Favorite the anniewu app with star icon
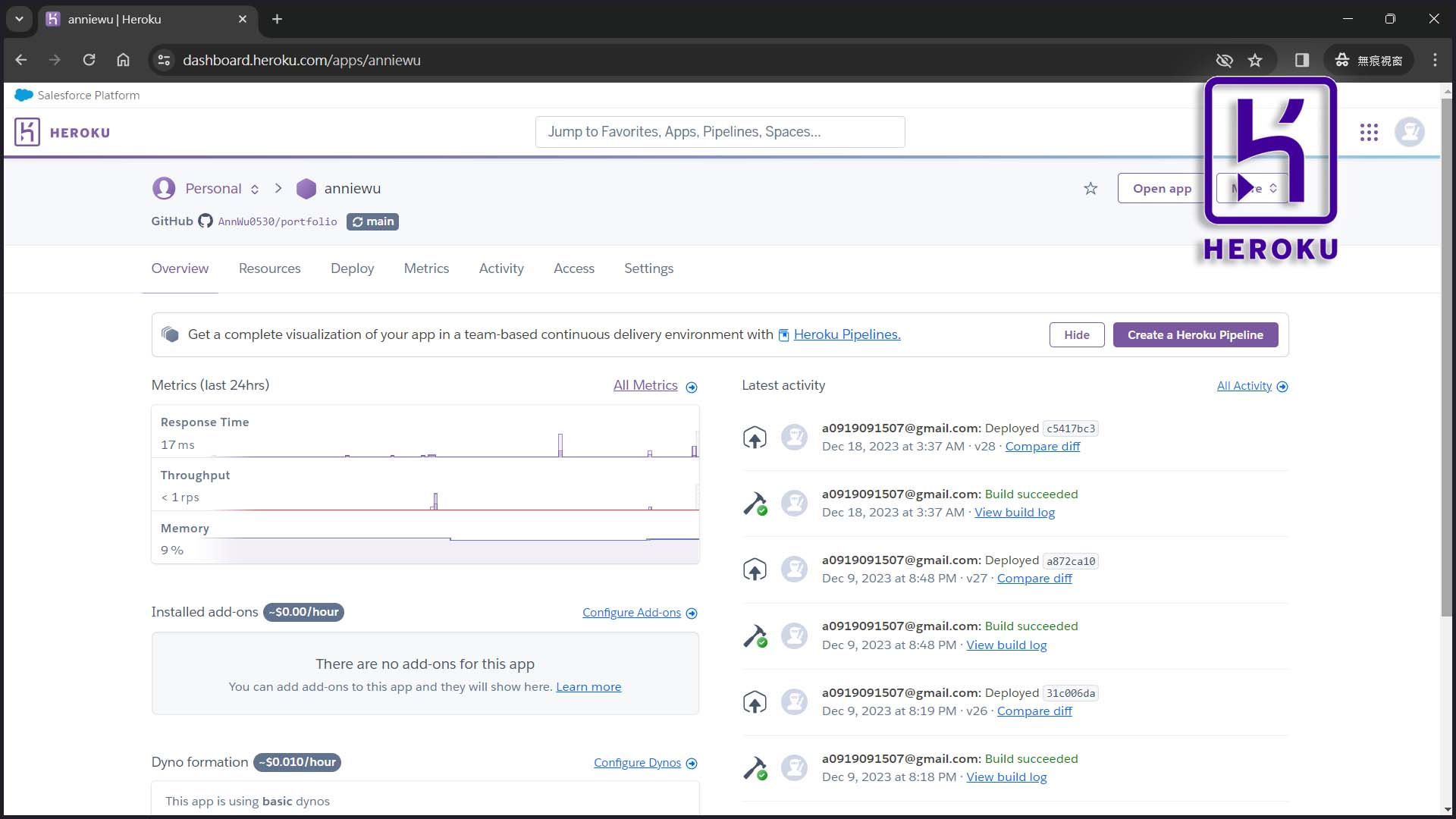This screenshot has height=819, width=1456. tap(1090, 188)
